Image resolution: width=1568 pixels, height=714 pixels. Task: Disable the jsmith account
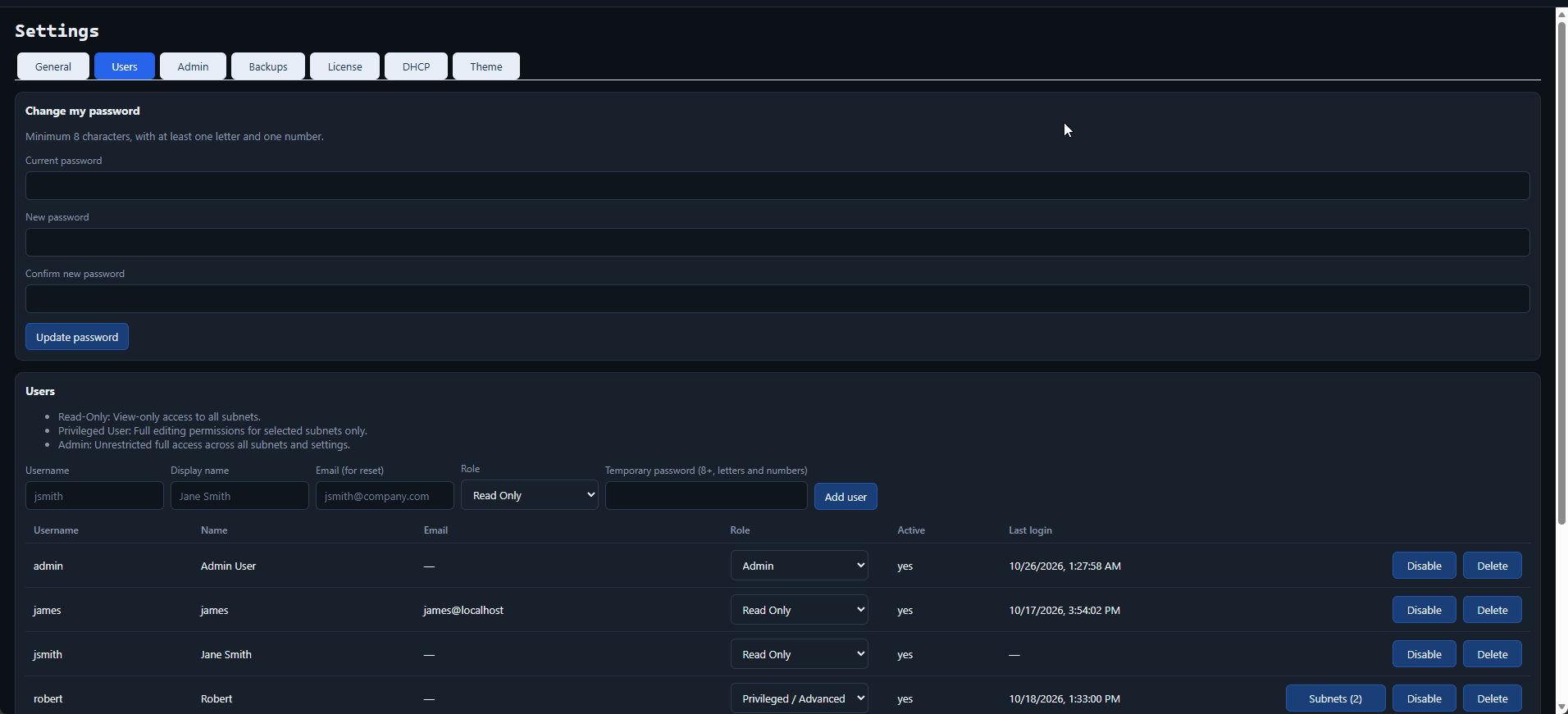[x=1424, y=654]
